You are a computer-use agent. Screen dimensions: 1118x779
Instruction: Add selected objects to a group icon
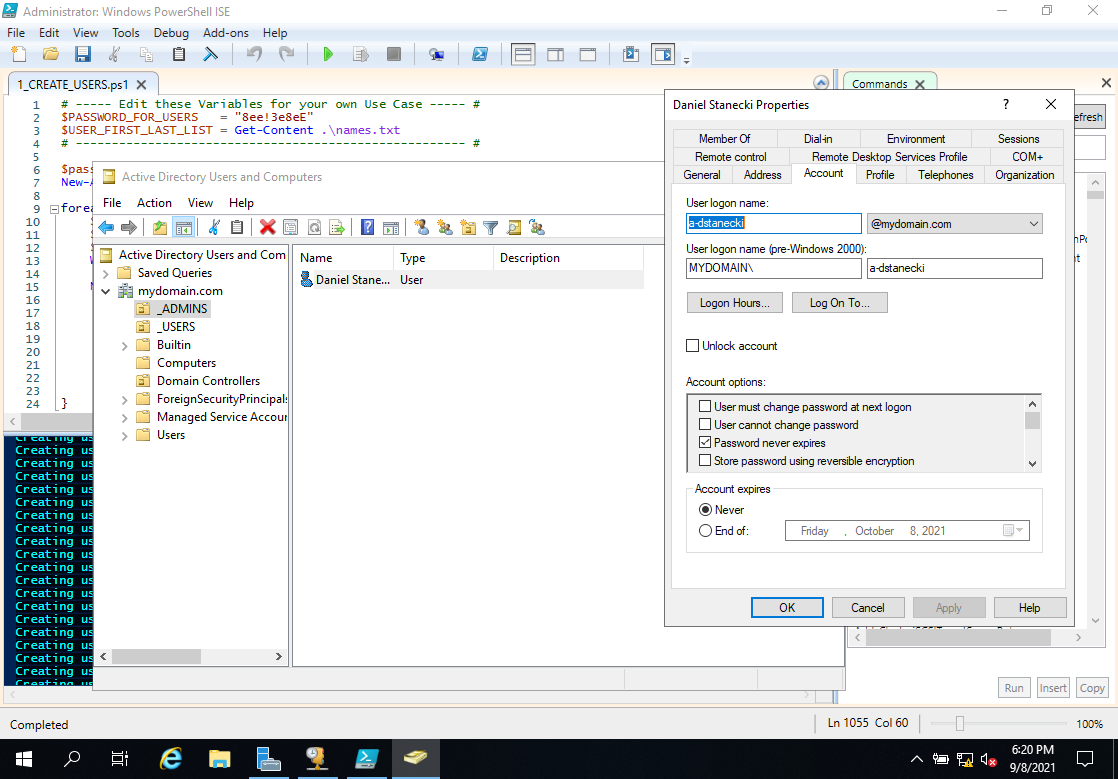pos(537,227)
